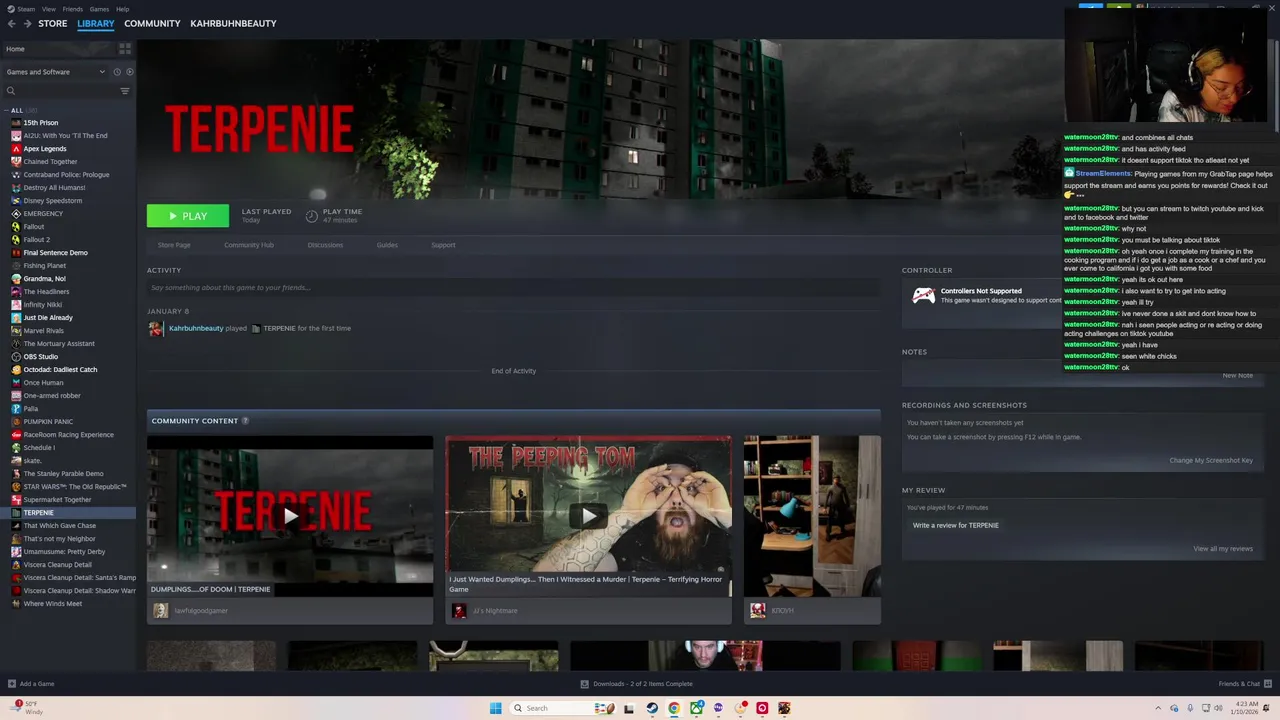Open Kahrbuhnbeauty profile in activity feed
This screenshot has width=1280, height=720.
[196, 328]
